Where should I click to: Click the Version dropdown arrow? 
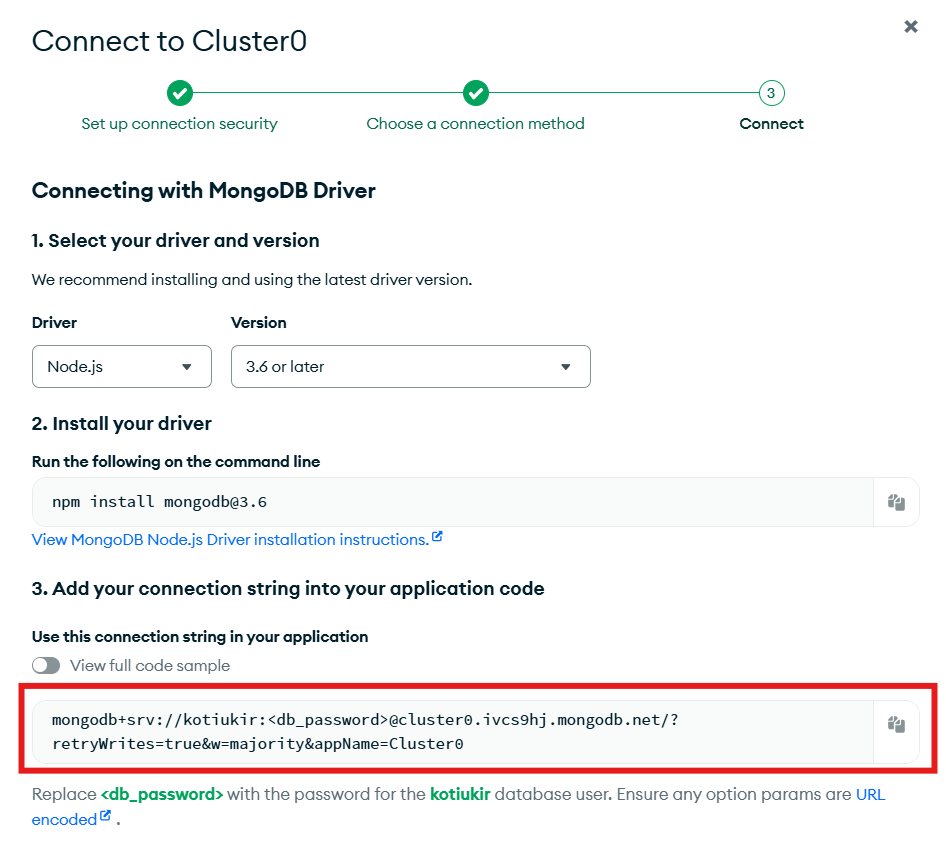click(565, 367)
